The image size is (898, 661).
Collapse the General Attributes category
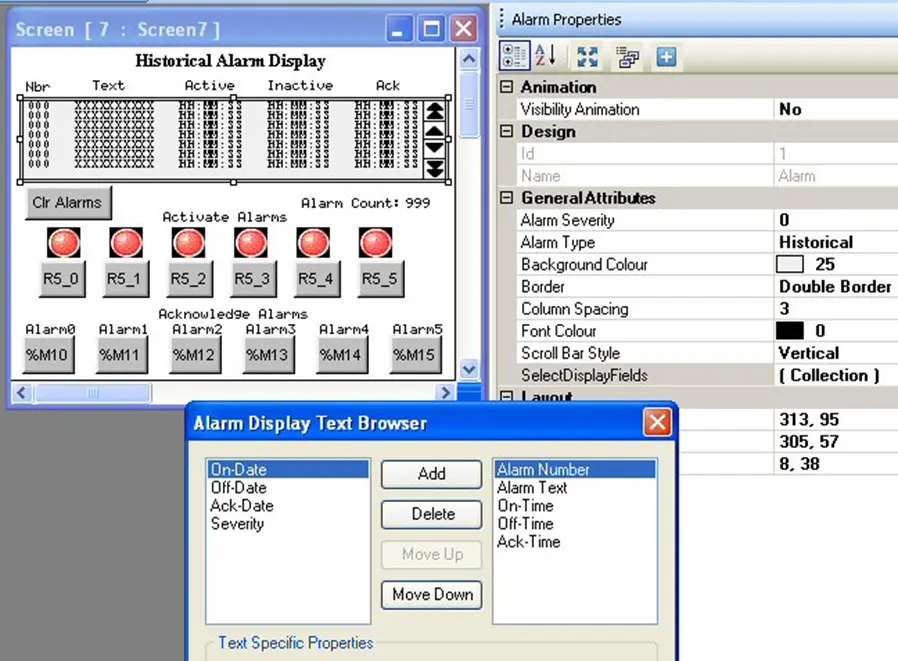point(506,198)
